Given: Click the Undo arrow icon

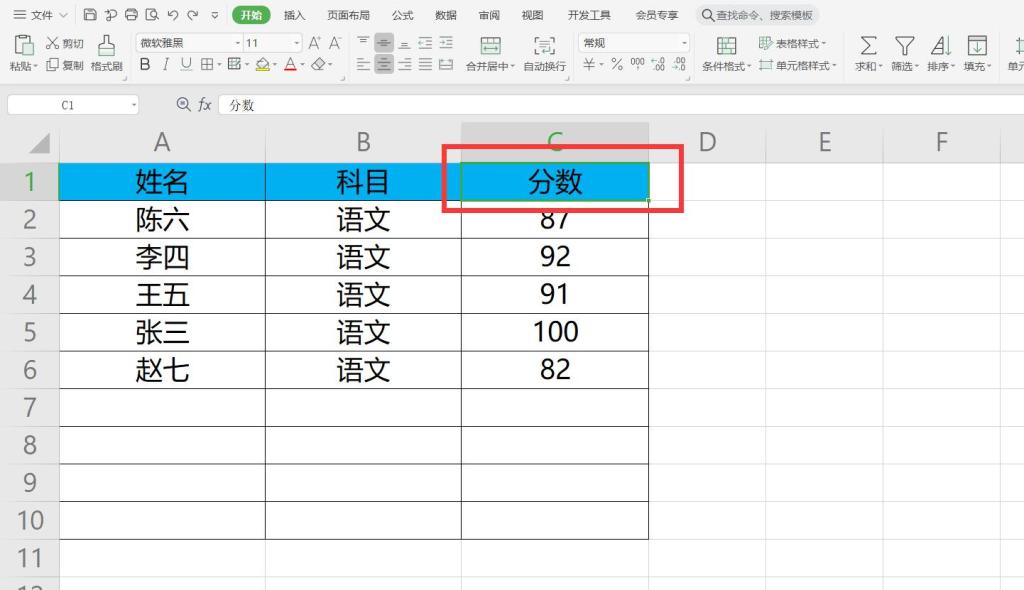Looking at the screenshot, I should point(172,15).
